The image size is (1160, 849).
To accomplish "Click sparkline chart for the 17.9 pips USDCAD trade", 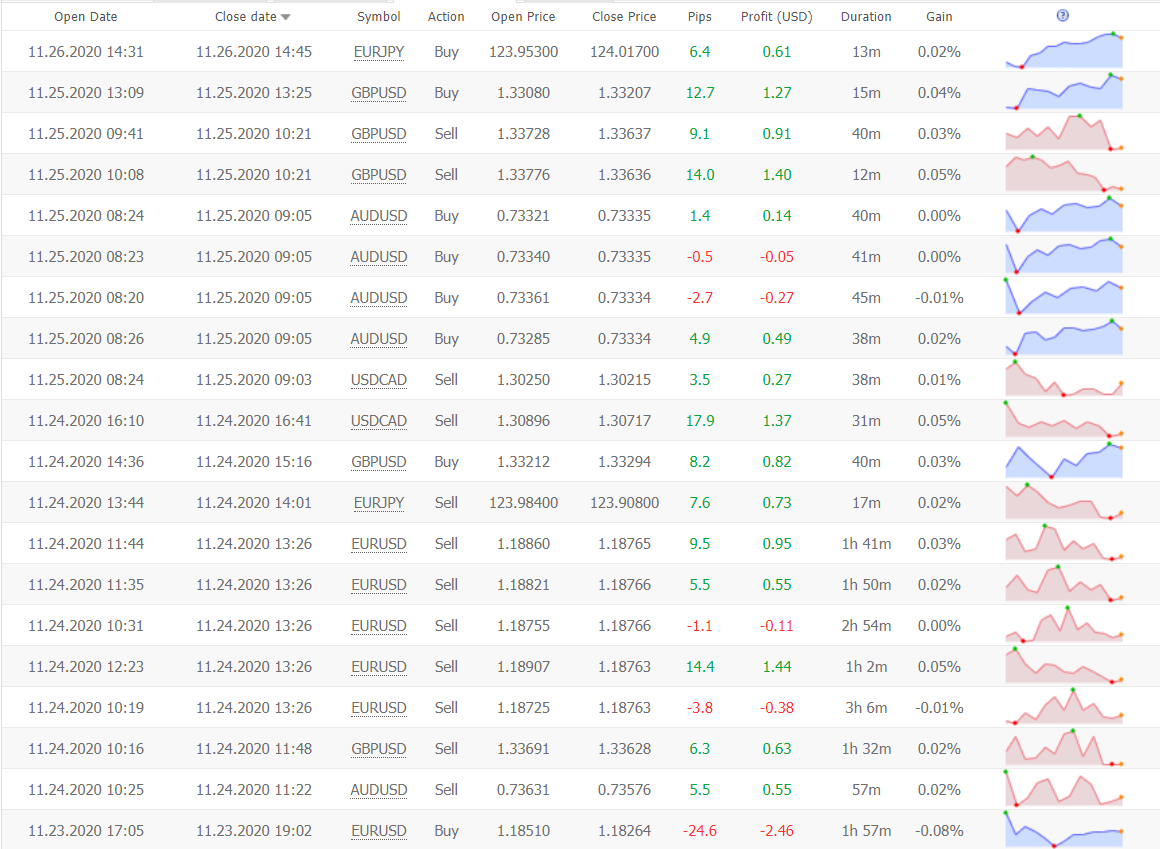I will pyautogui.click(x=1063, y=420).
